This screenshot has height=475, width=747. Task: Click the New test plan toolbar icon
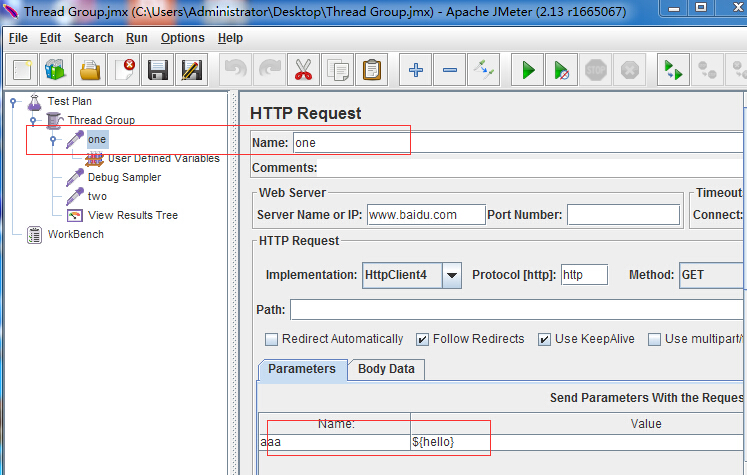tap(22, 70)
